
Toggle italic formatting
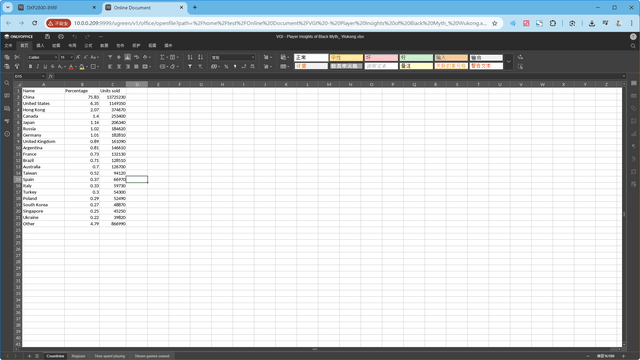[38, 67]
